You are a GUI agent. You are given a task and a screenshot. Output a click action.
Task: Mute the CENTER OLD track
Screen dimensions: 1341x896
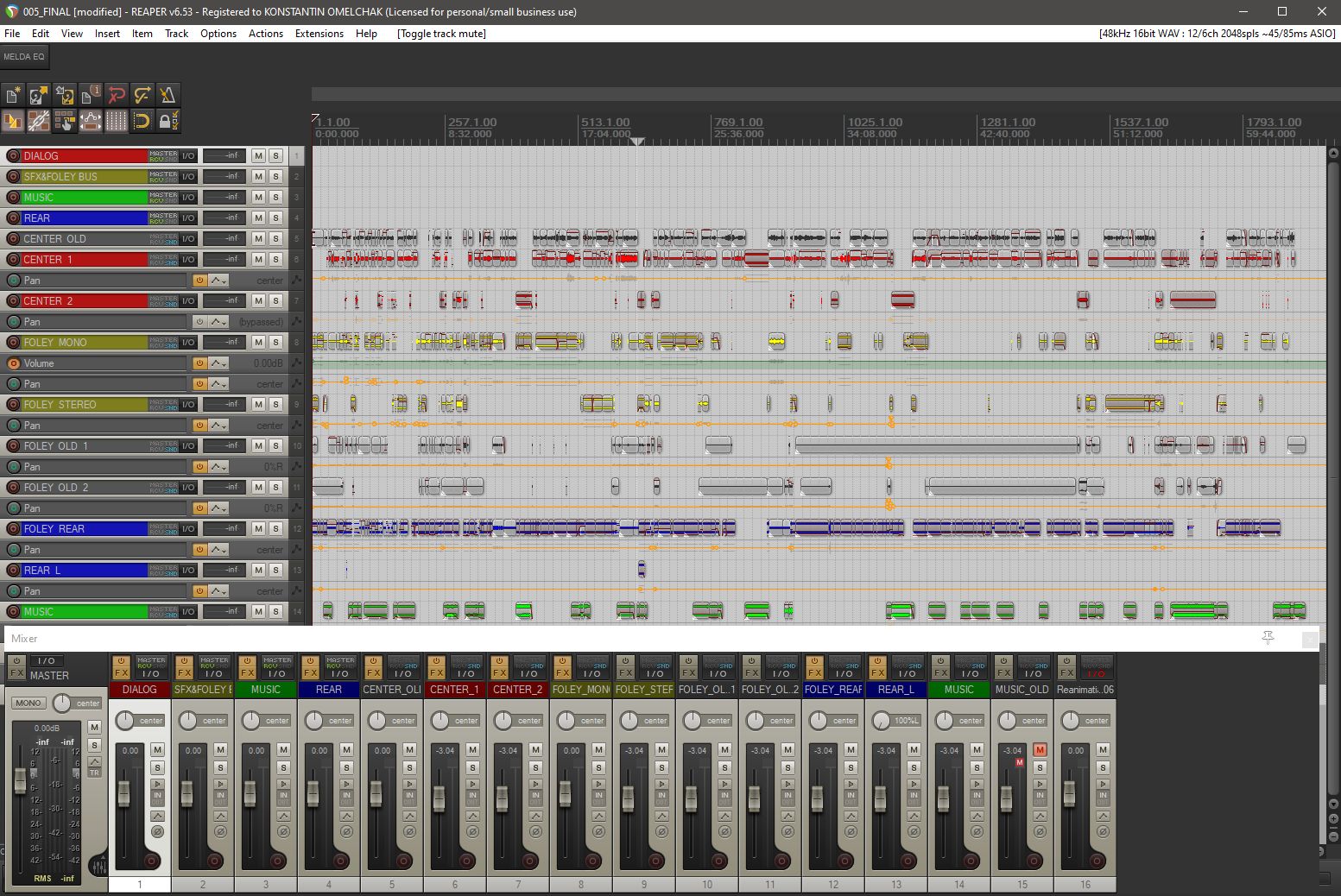(x=258, y=239)
